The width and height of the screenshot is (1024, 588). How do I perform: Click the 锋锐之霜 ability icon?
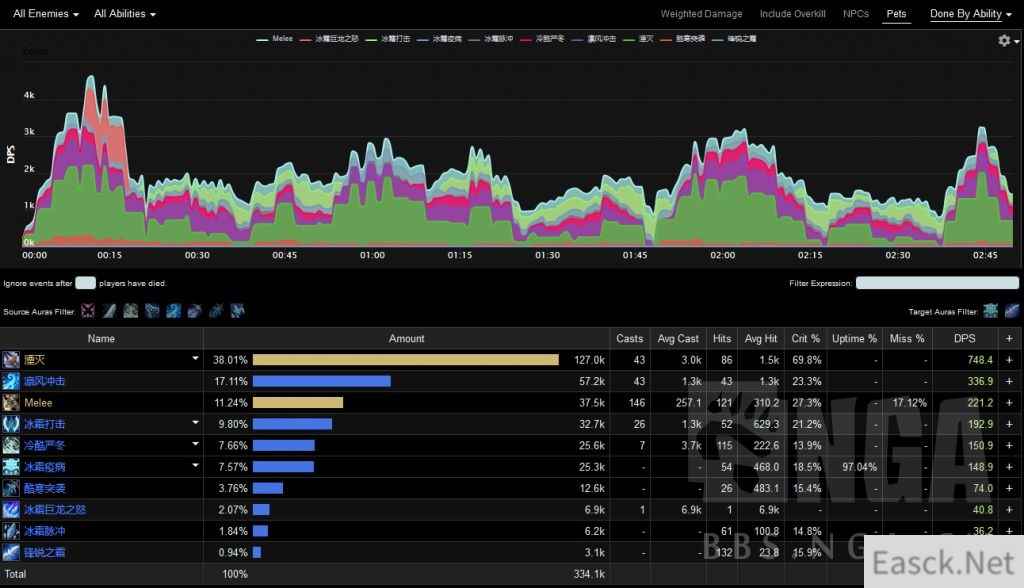11,552
